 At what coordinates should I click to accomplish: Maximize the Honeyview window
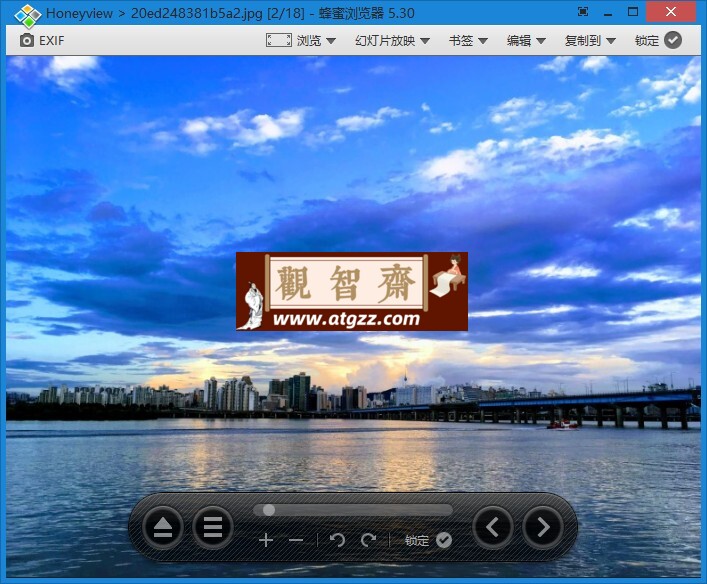coord(633,12)
